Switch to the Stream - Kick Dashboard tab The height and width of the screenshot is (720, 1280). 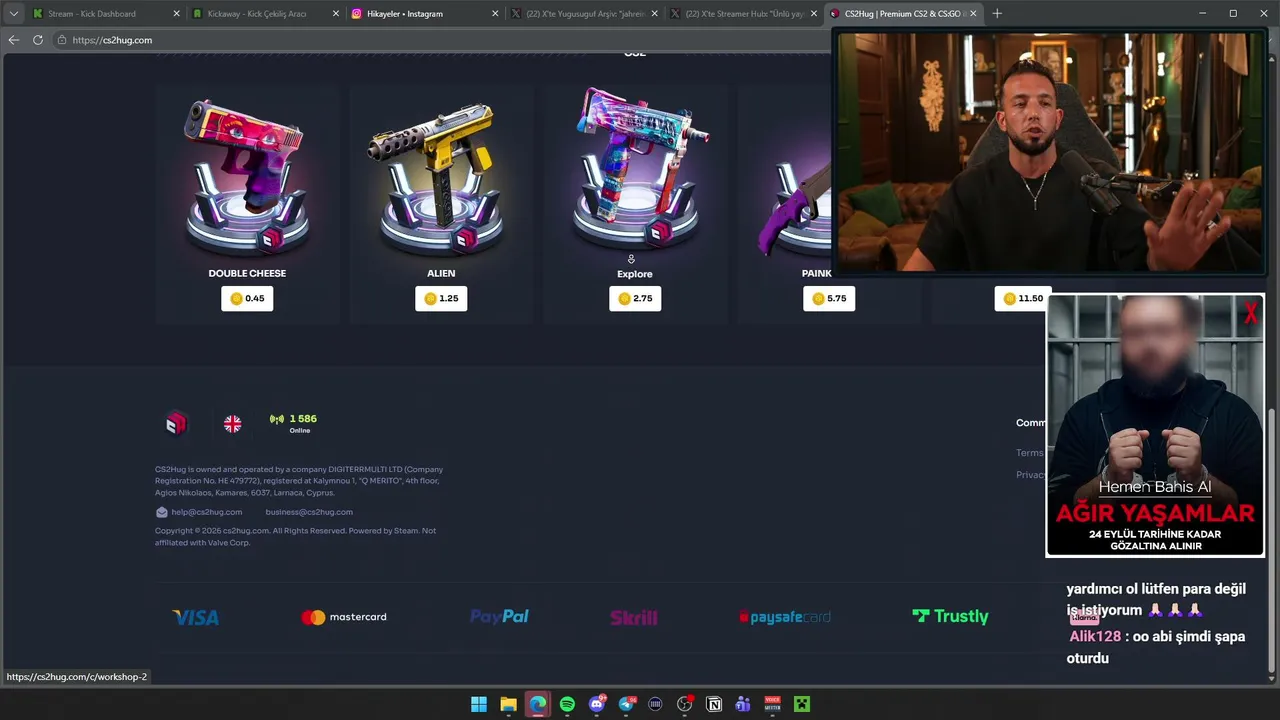(x=105, y=14)
